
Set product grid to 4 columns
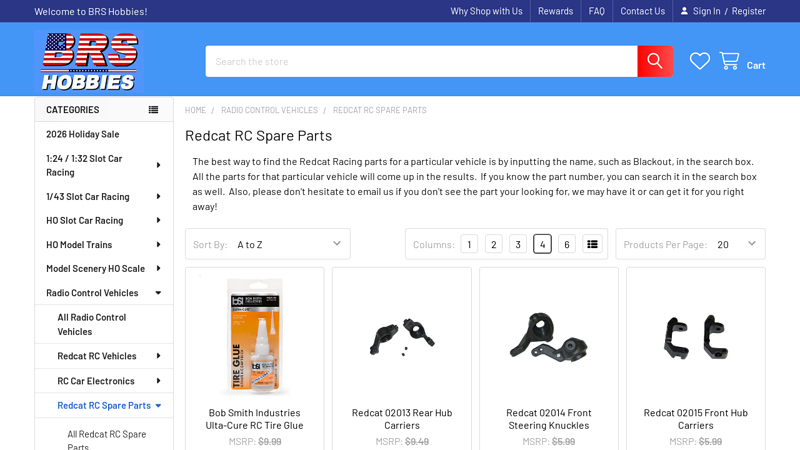tap(542, 244)
